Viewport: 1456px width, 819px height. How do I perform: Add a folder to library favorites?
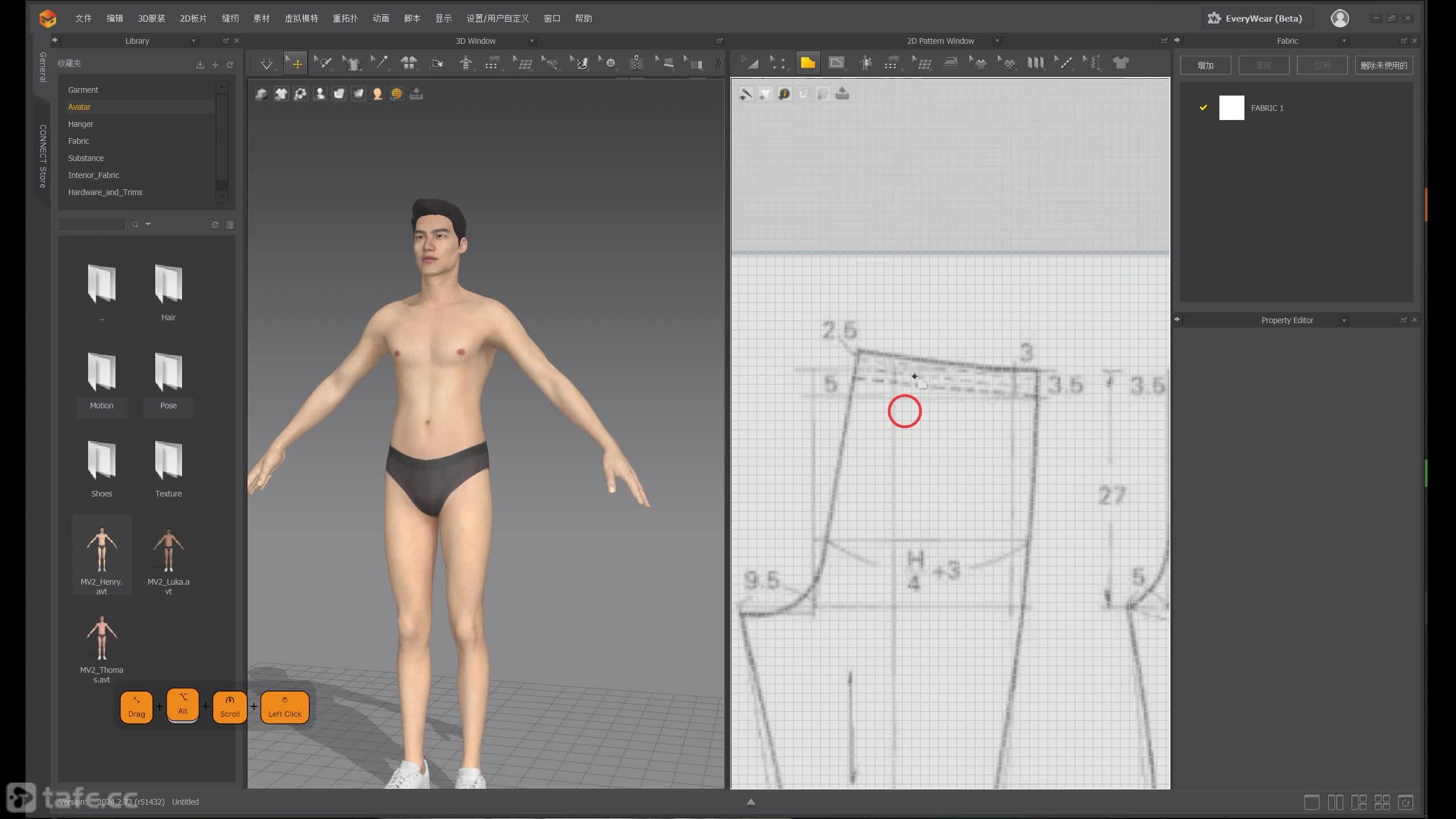(215, 65)
